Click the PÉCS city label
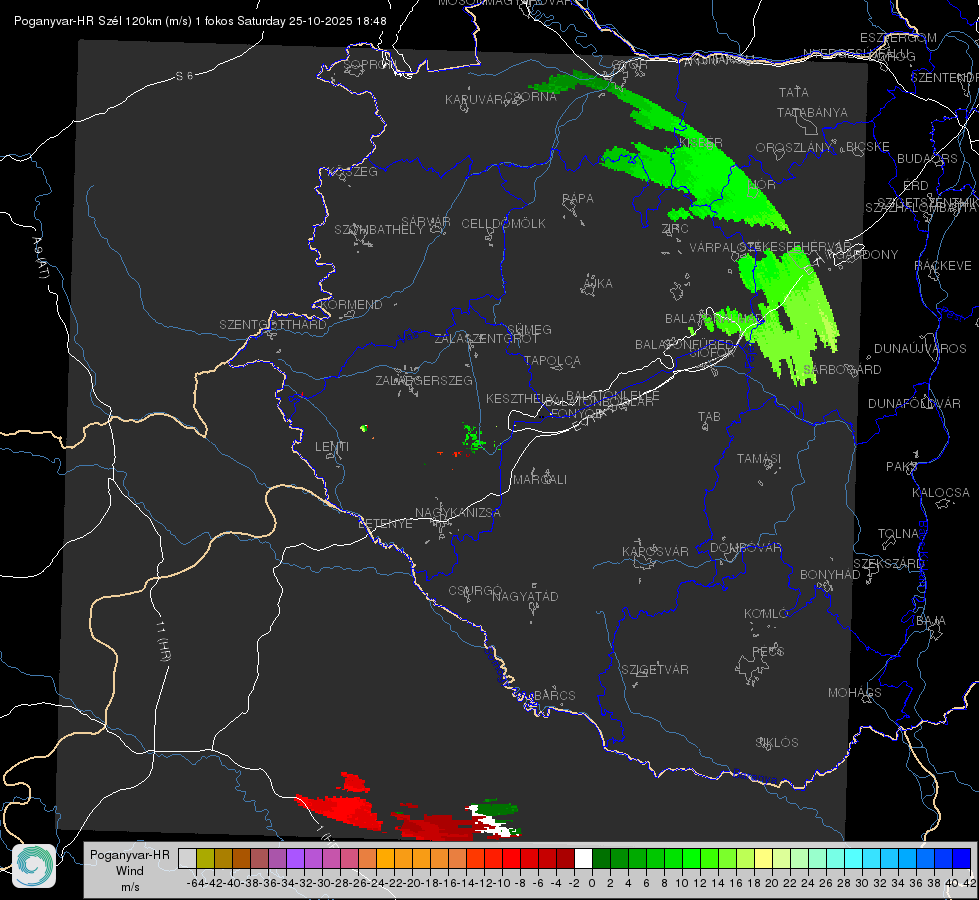979x900 pixels. (x=768, y=651)
